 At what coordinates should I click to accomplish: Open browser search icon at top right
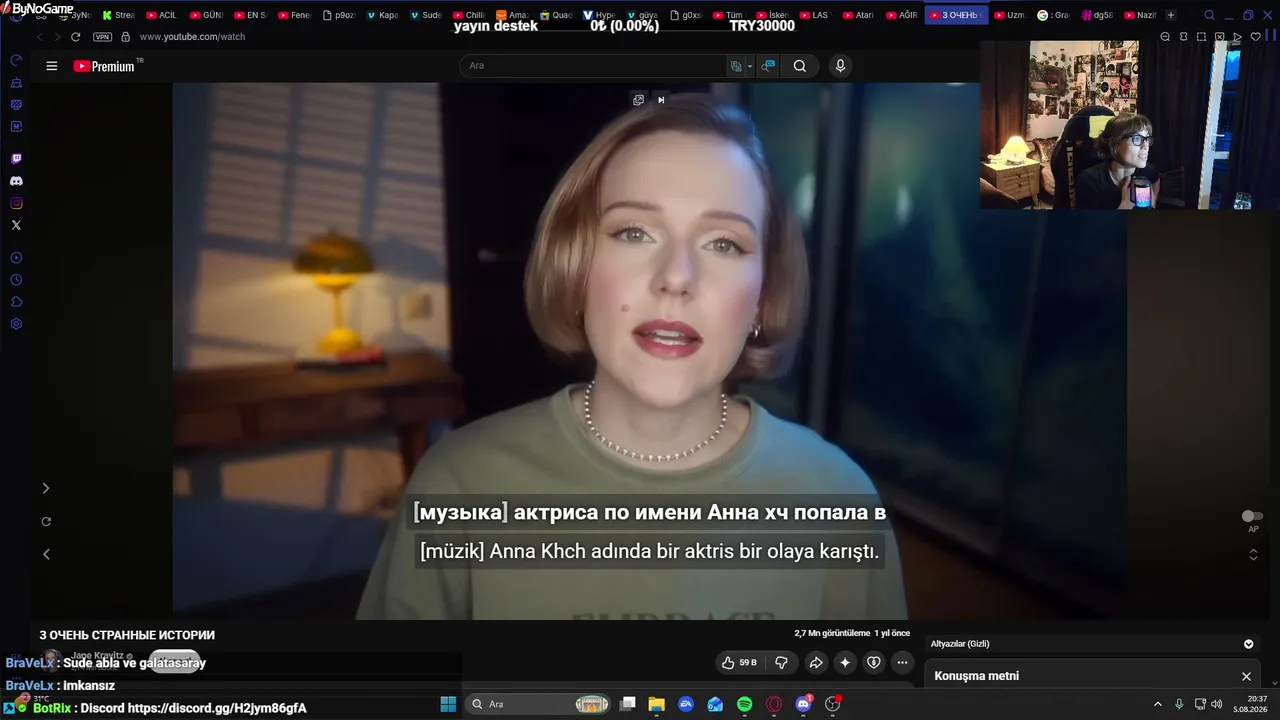1209,15
